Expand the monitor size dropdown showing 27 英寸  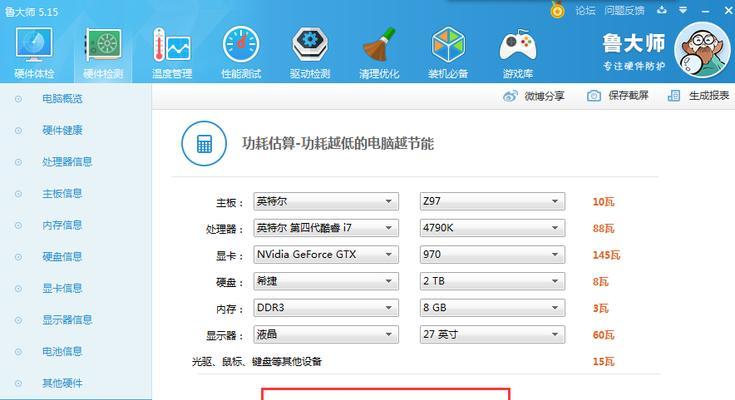492,335
